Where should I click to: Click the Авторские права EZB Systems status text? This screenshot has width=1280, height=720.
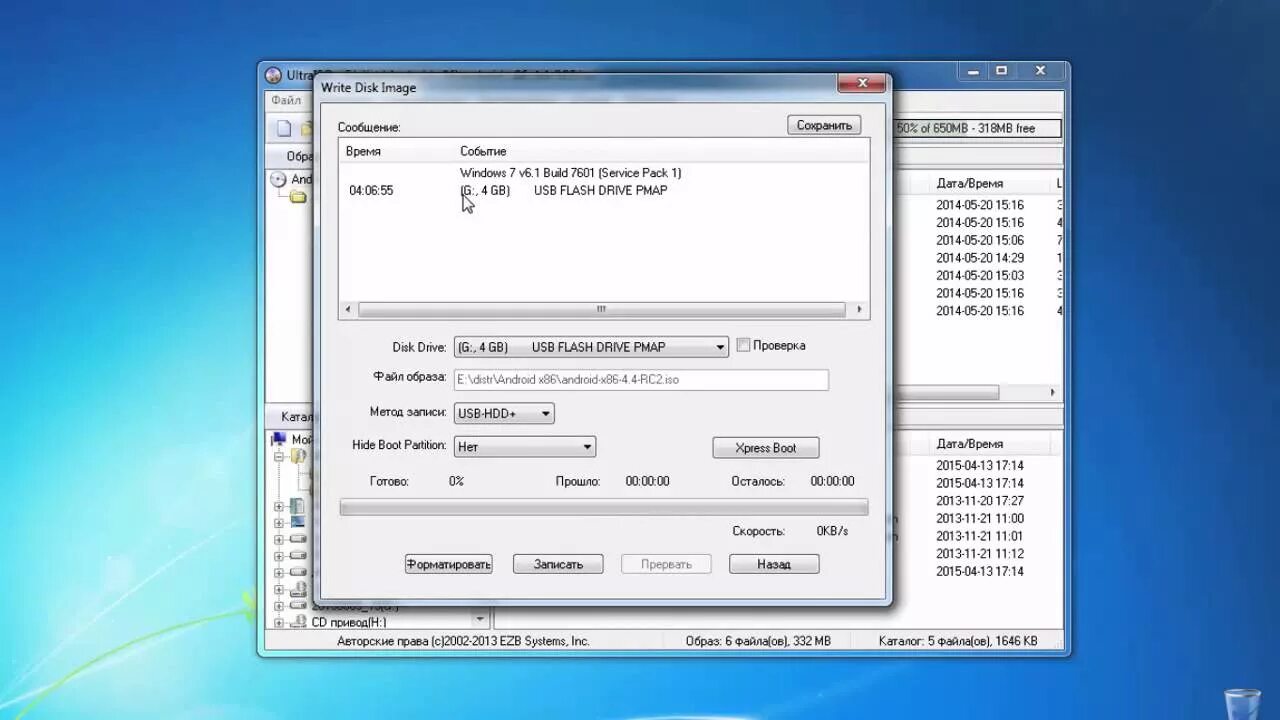pos(463,641)
